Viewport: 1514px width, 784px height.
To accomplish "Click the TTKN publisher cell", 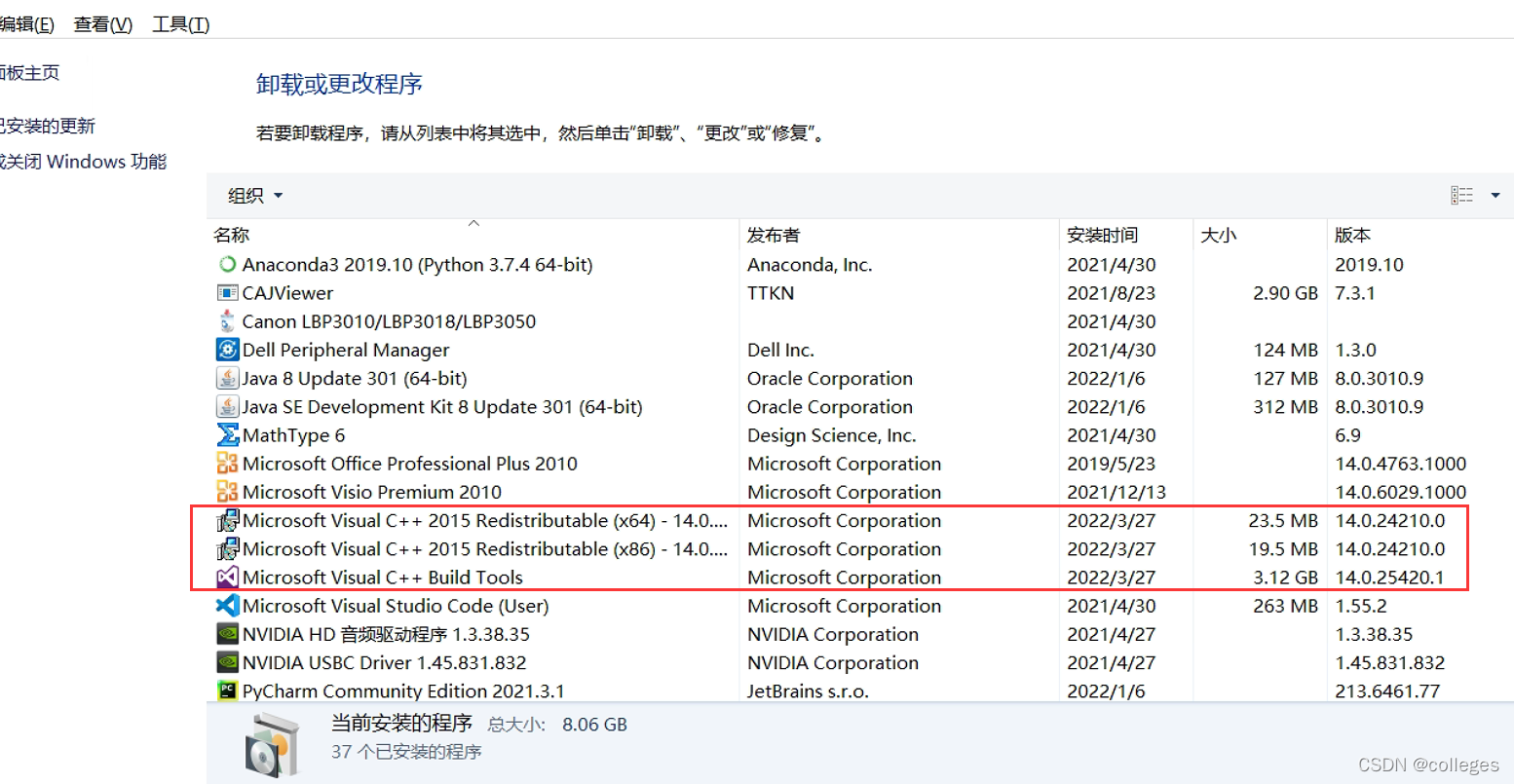I will point(771,292).
